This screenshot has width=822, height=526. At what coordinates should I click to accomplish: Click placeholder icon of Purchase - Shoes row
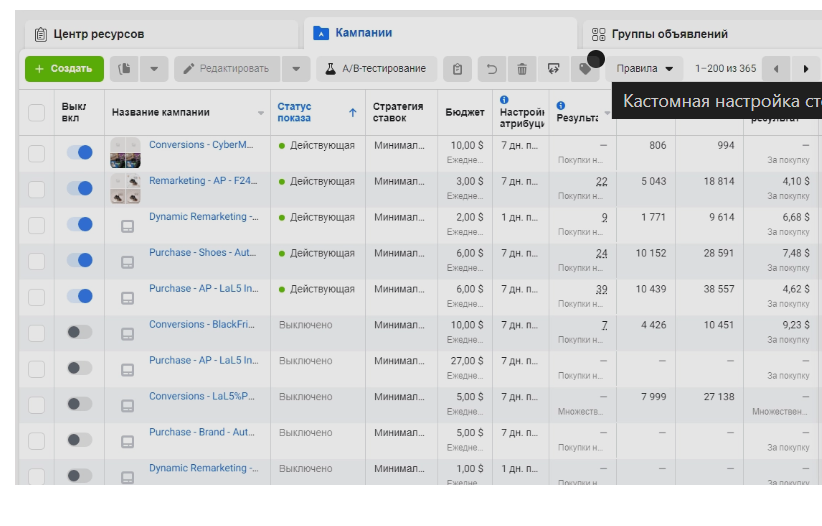127,262
